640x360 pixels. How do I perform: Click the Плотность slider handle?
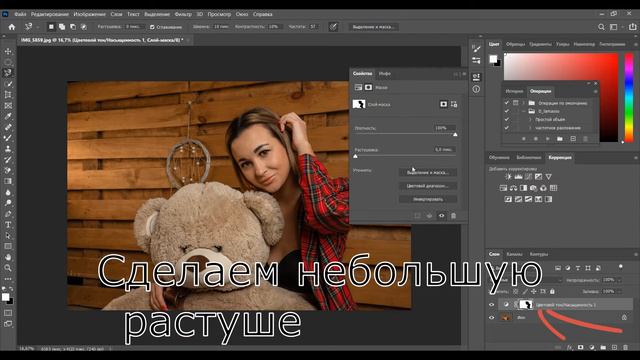(x=455, y=134)
